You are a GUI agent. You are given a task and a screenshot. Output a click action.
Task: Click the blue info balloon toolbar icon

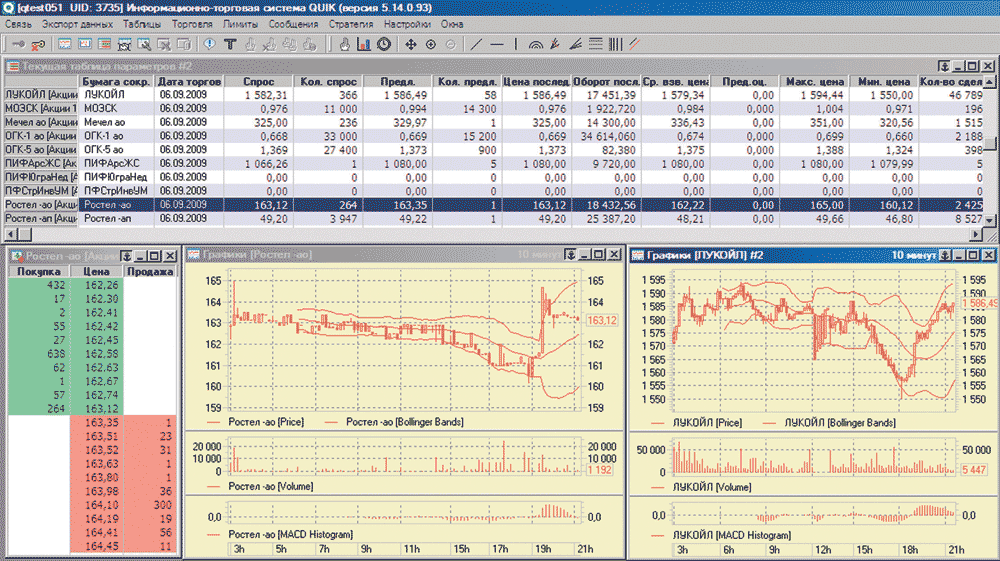click(x=209, y=45)
